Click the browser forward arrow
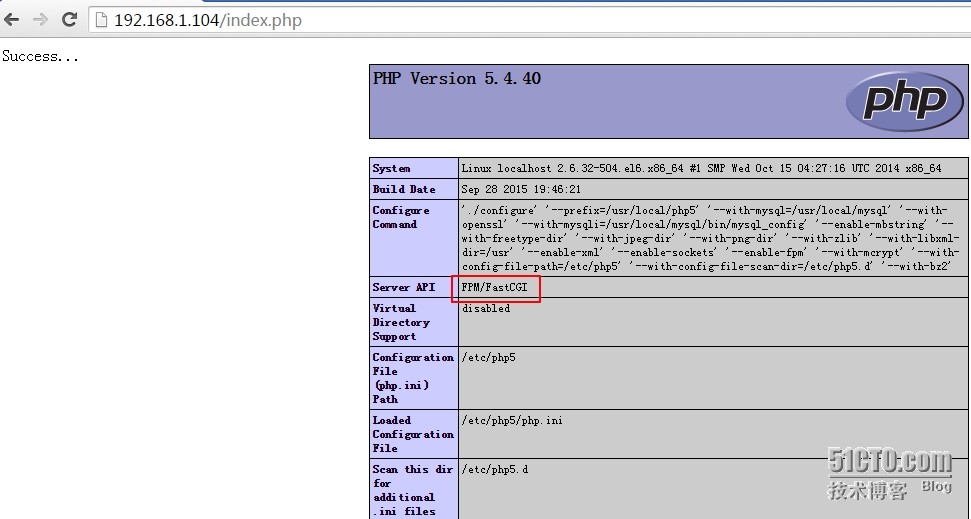The image size is (971, 519). point(40,20)
